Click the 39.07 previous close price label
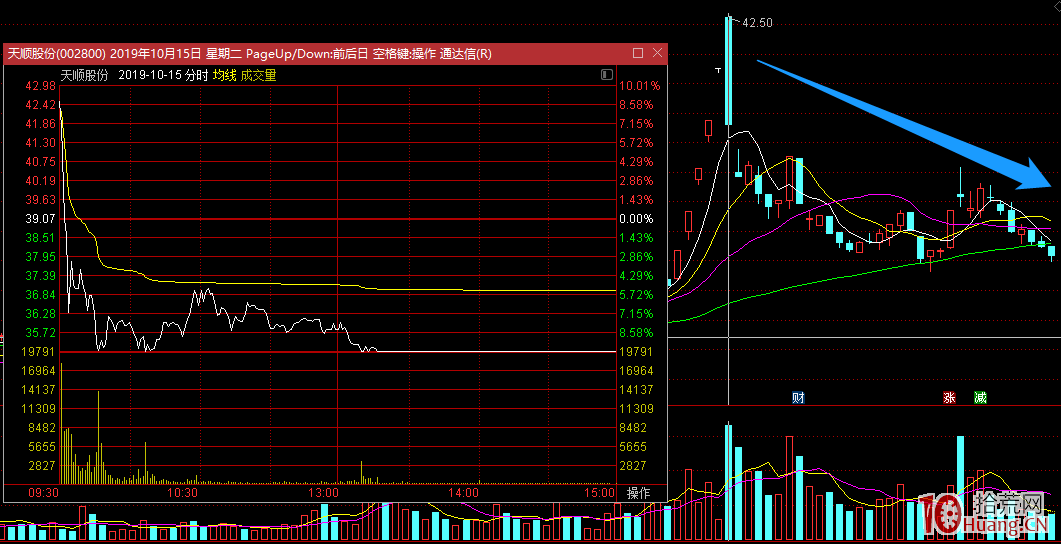1061x544 pixels. (40, 219)
